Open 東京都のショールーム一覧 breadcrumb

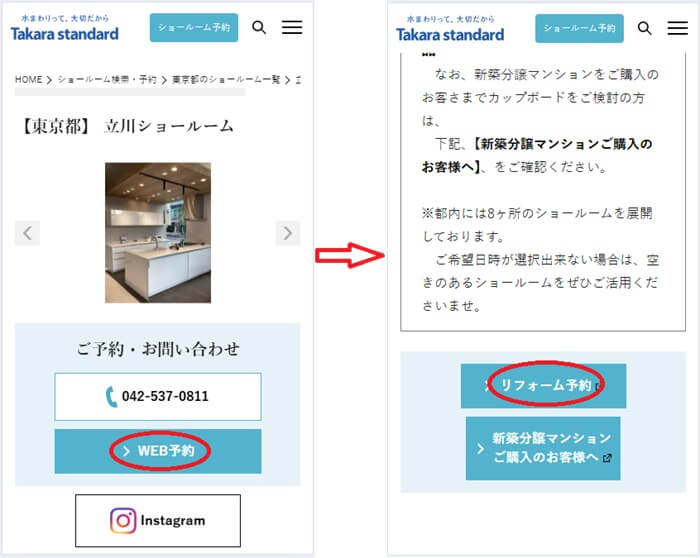pyautogui.click(x=226, y=80)
